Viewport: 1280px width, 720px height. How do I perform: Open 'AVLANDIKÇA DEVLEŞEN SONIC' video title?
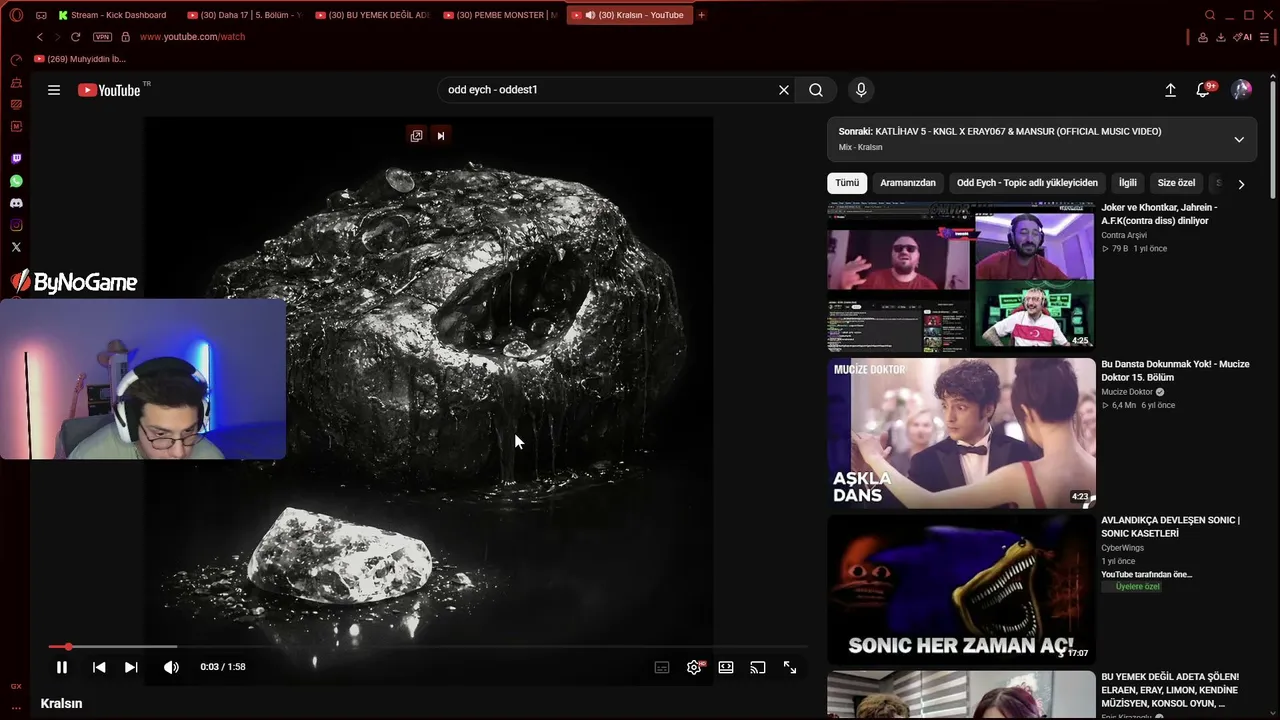(x=1170, y=527)
